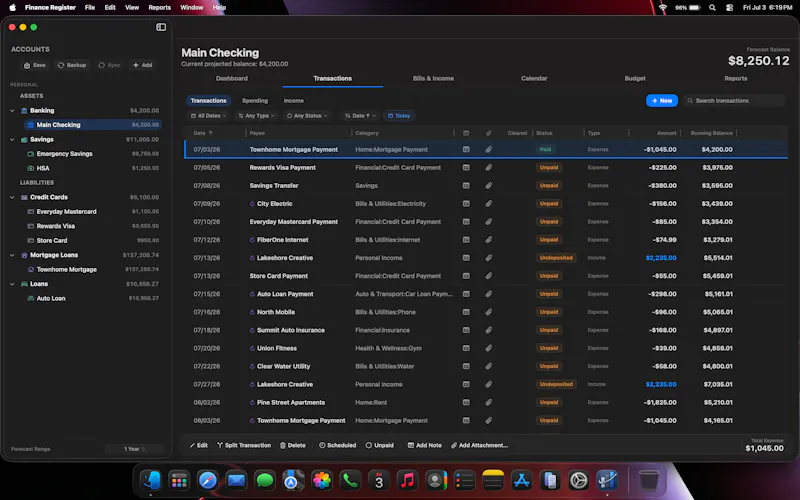Image resolution: width=800 pixels, height=500 pixels.
Task: Open the Reports menu in menu bar
Action: click(160, 8)
